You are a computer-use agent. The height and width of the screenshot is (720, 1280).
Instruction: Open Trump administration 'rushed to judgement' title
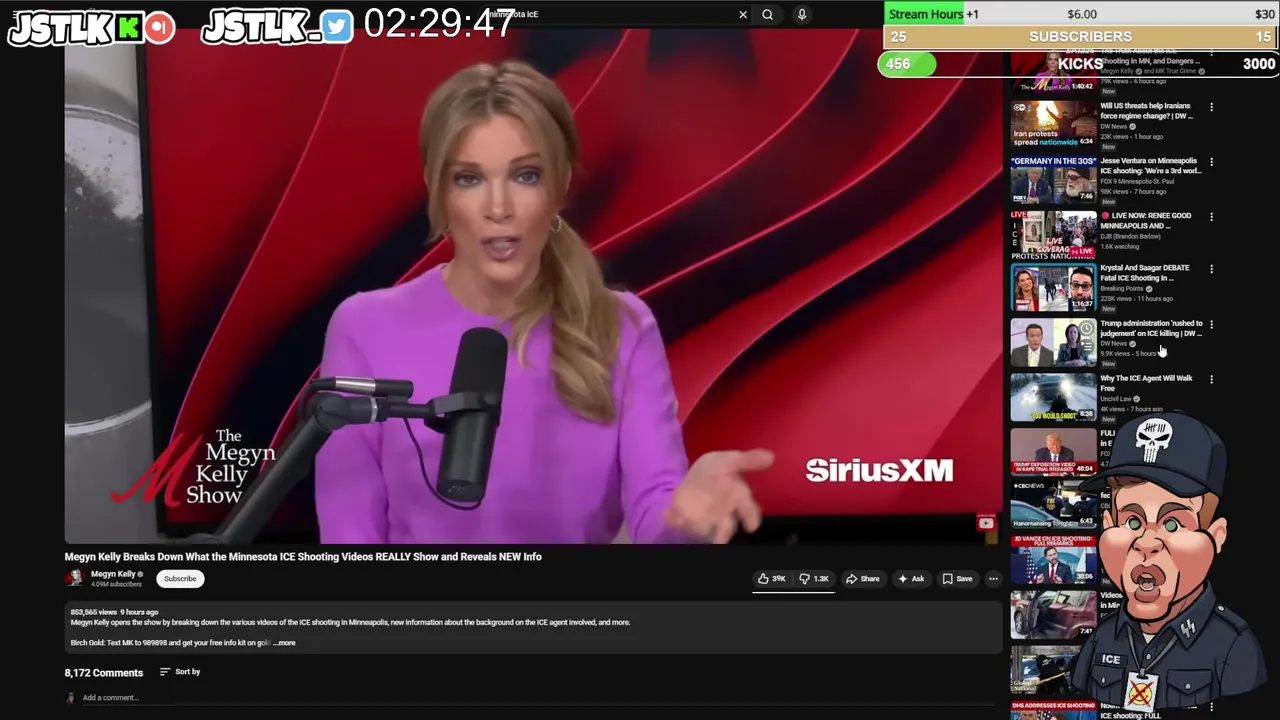[1151, 328]
